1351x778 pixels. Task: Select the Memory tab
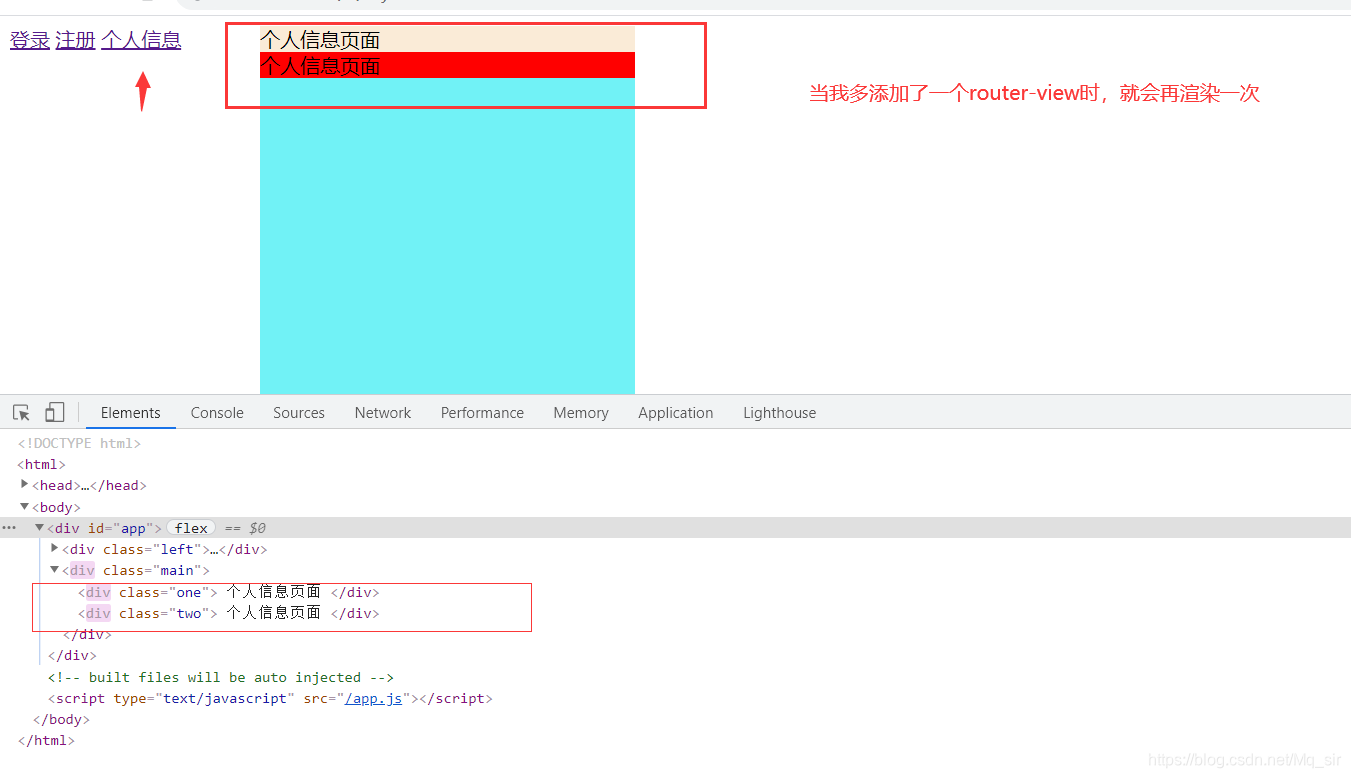(581, 413)
